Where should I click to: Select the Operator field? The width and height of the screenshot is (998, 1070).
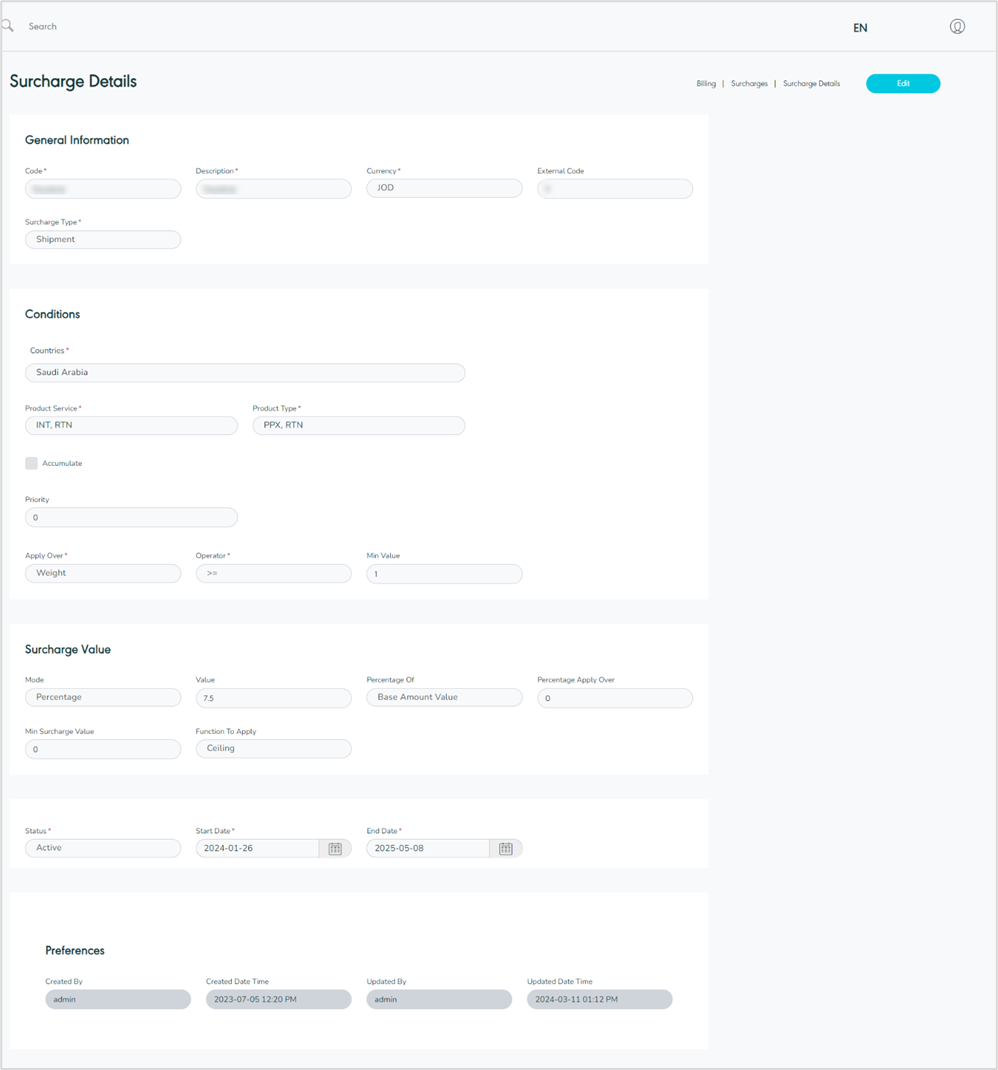tap(273, 574)
